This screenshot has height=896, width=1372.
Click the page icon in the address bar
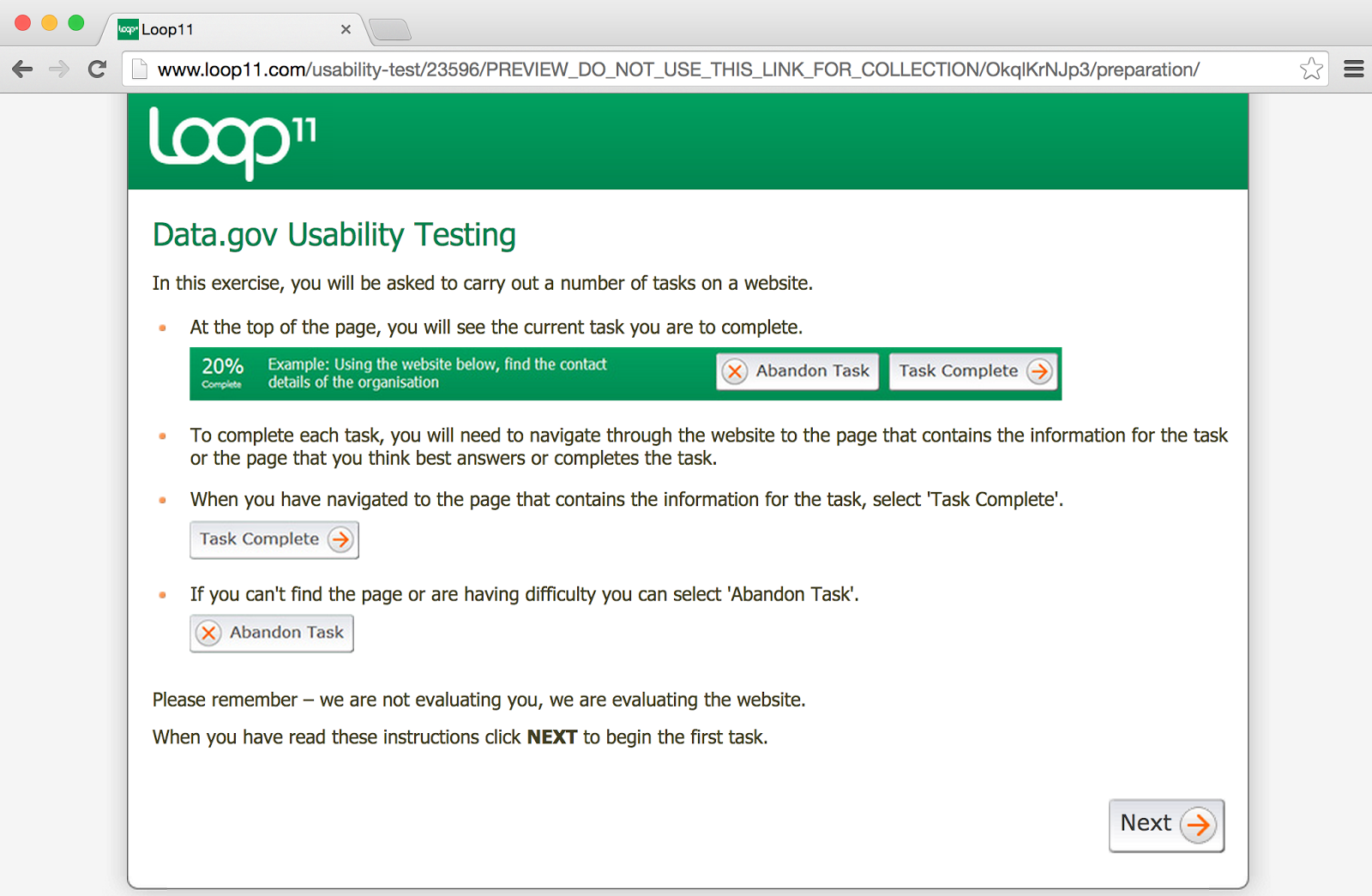139,69
